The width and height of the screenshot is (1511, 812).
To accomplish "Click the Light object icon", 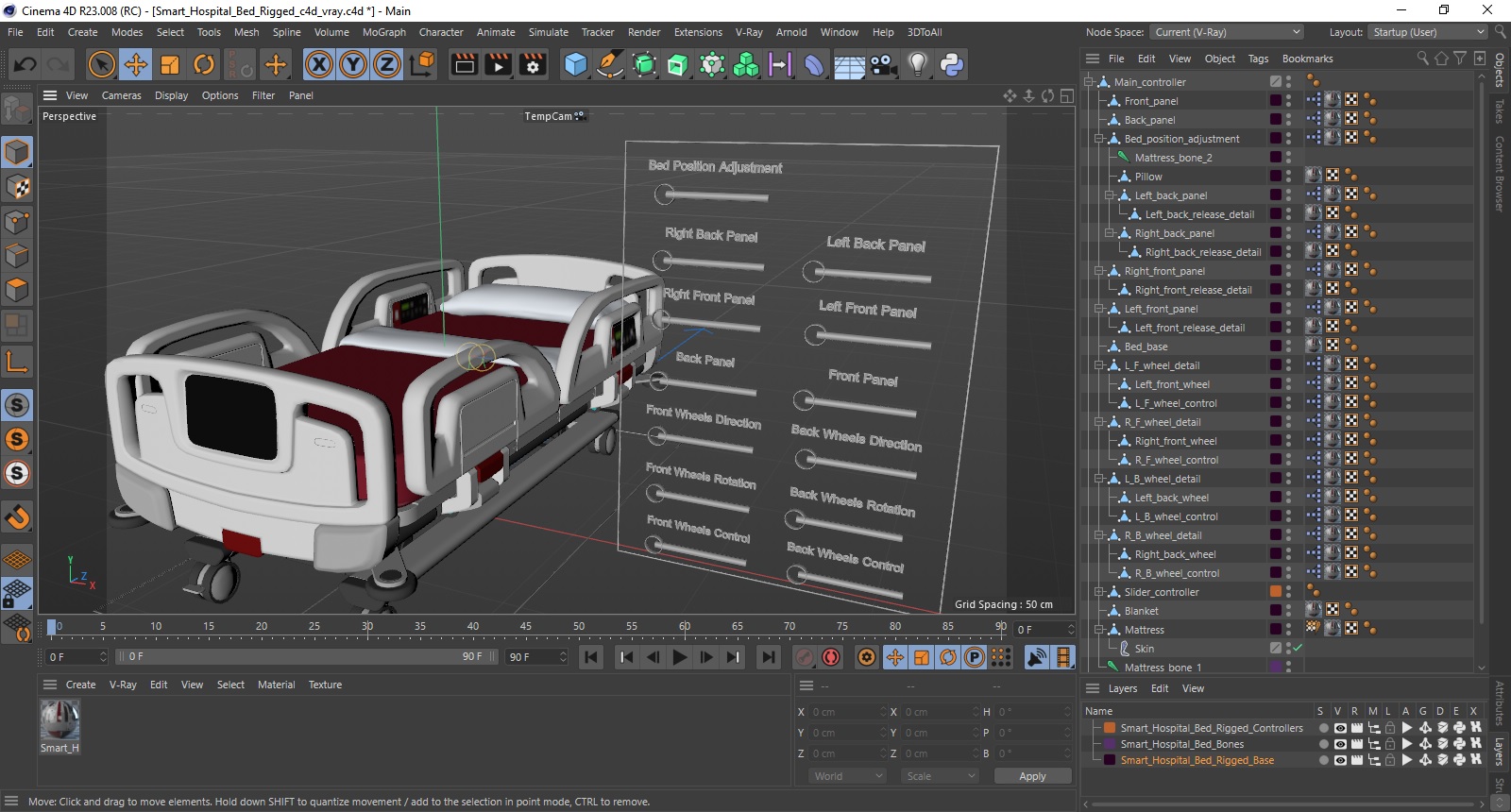I will pos(917,64).
